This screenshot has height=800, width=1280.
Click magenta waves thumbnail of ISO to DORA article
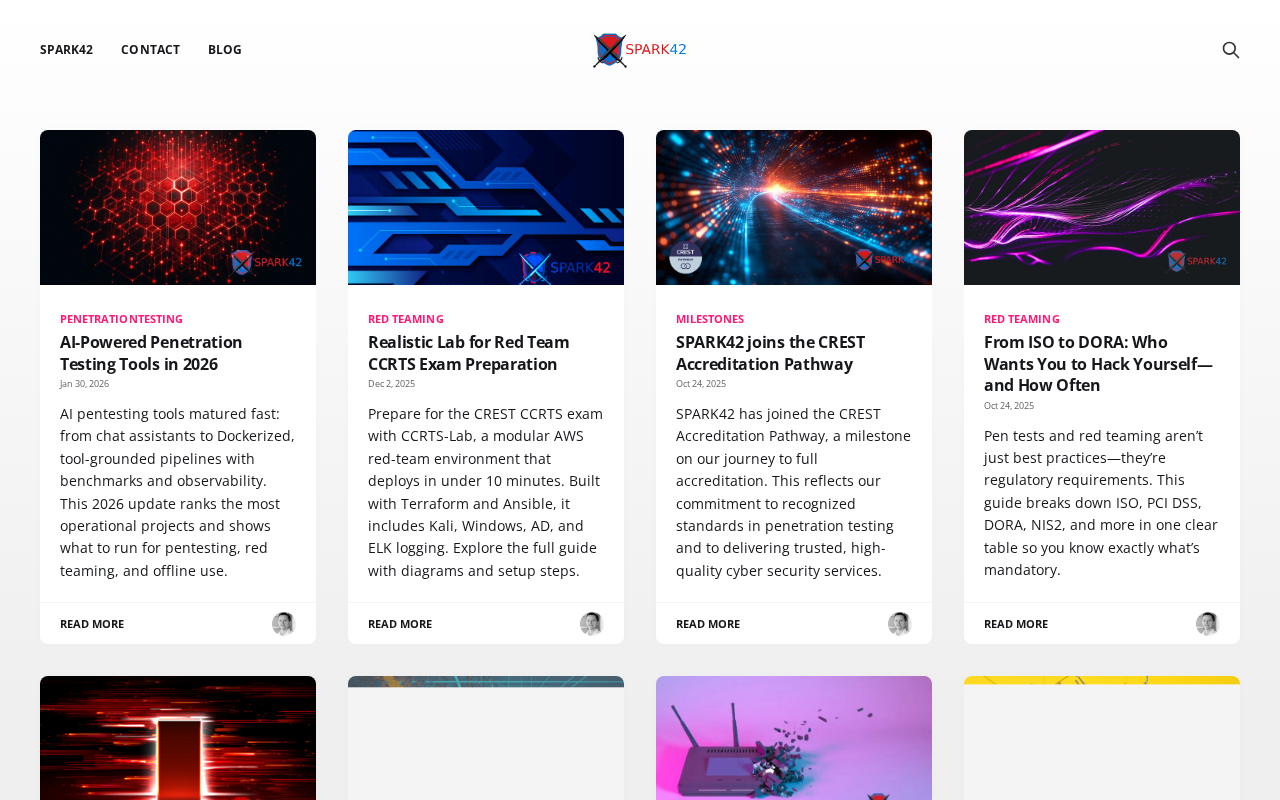click(1102, 207)
